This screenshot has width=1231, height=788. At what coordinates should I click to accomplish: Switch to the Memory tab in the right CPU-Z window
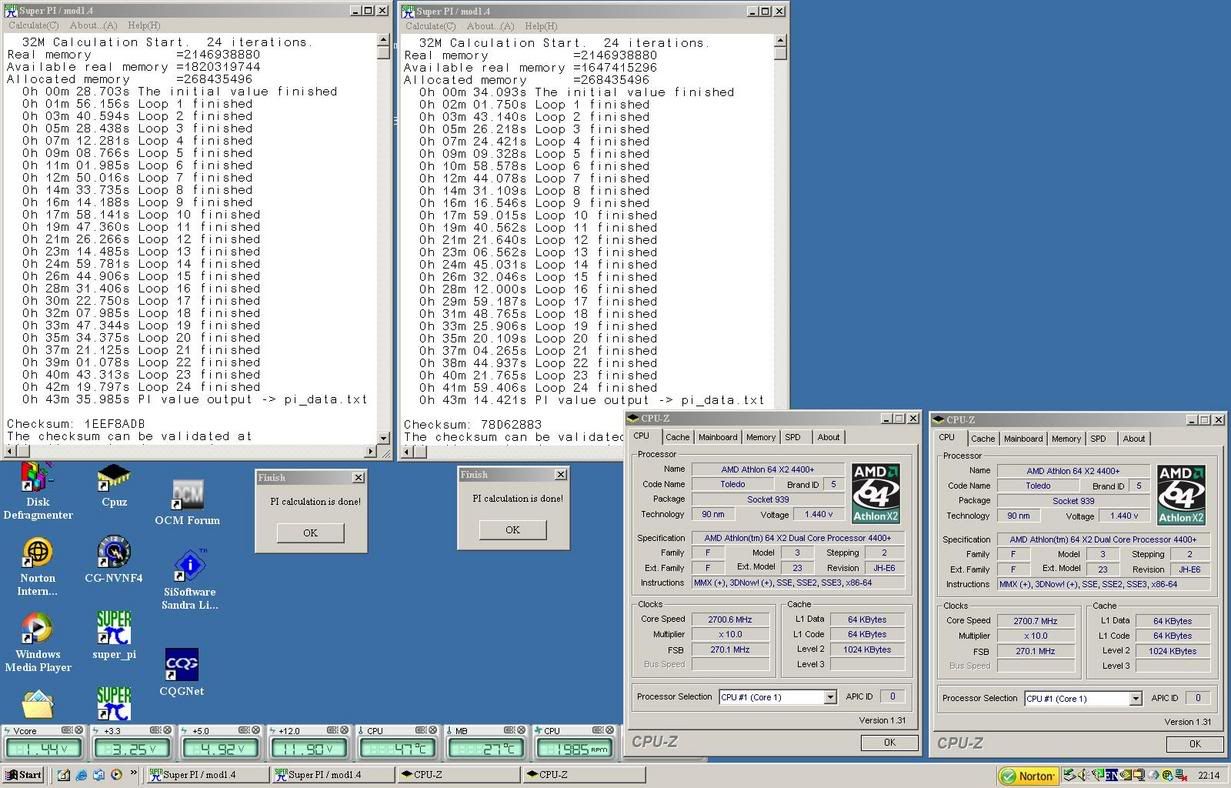[1066, 438]
